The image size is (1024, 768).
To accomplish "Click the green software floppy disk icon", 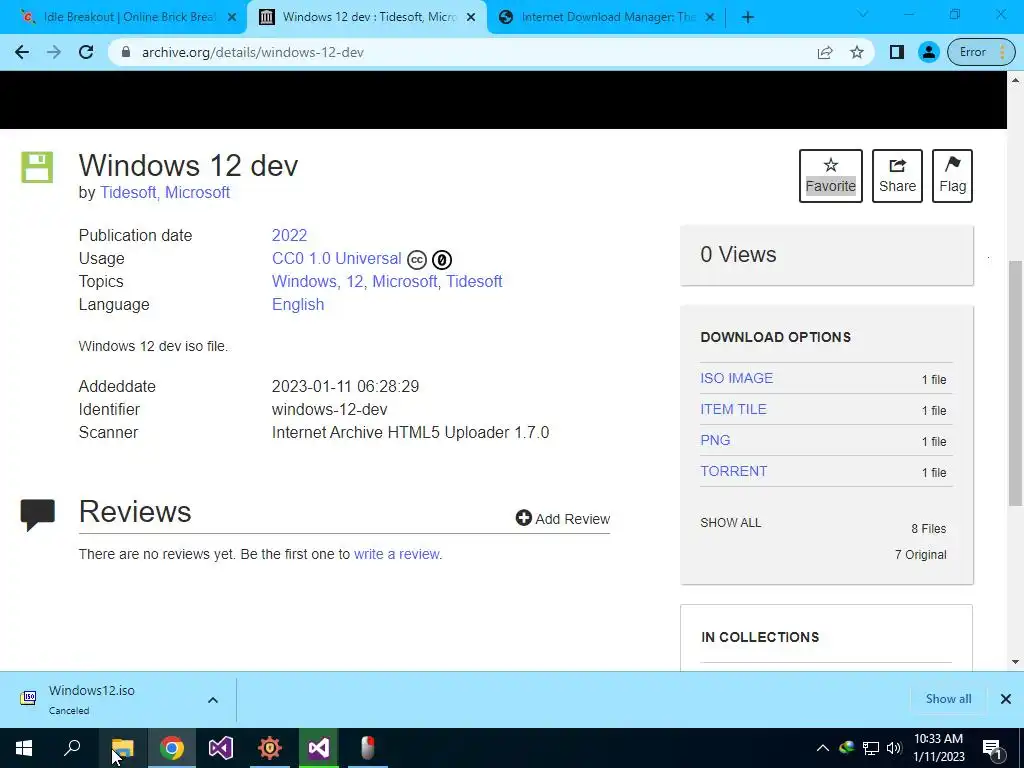I will pyautogui.click(x=37, y=167).
